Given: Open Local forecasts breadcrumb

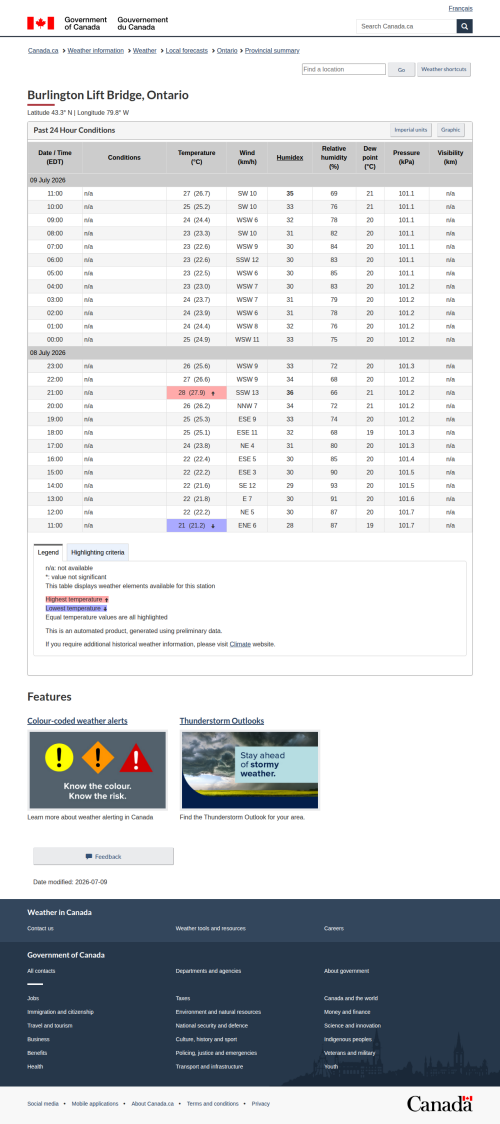Looking at the screenshot, I should pos(186,51).
